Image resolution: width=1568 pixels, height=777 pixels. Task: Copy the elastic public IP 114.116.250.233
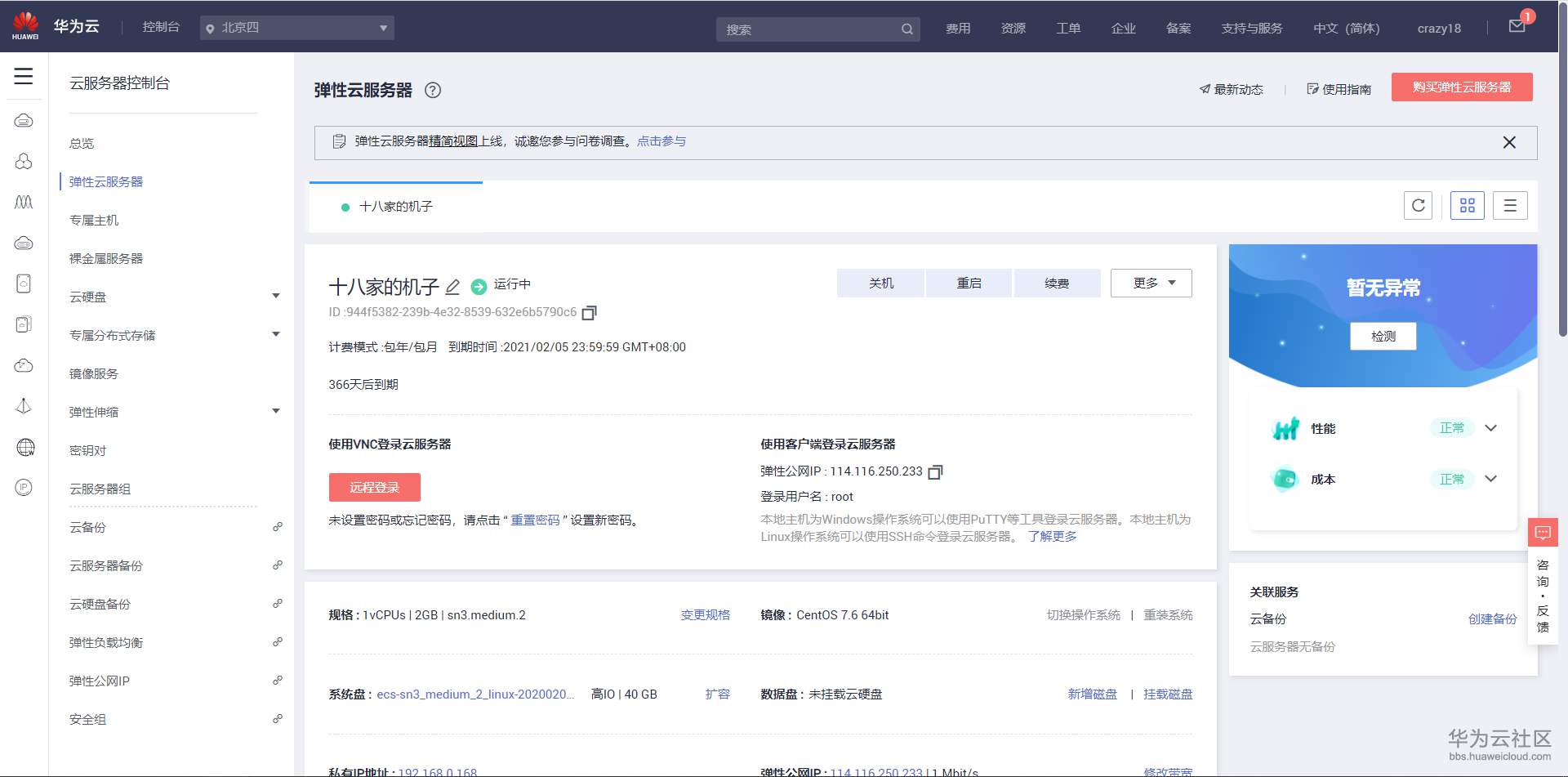tap(935, 472)
